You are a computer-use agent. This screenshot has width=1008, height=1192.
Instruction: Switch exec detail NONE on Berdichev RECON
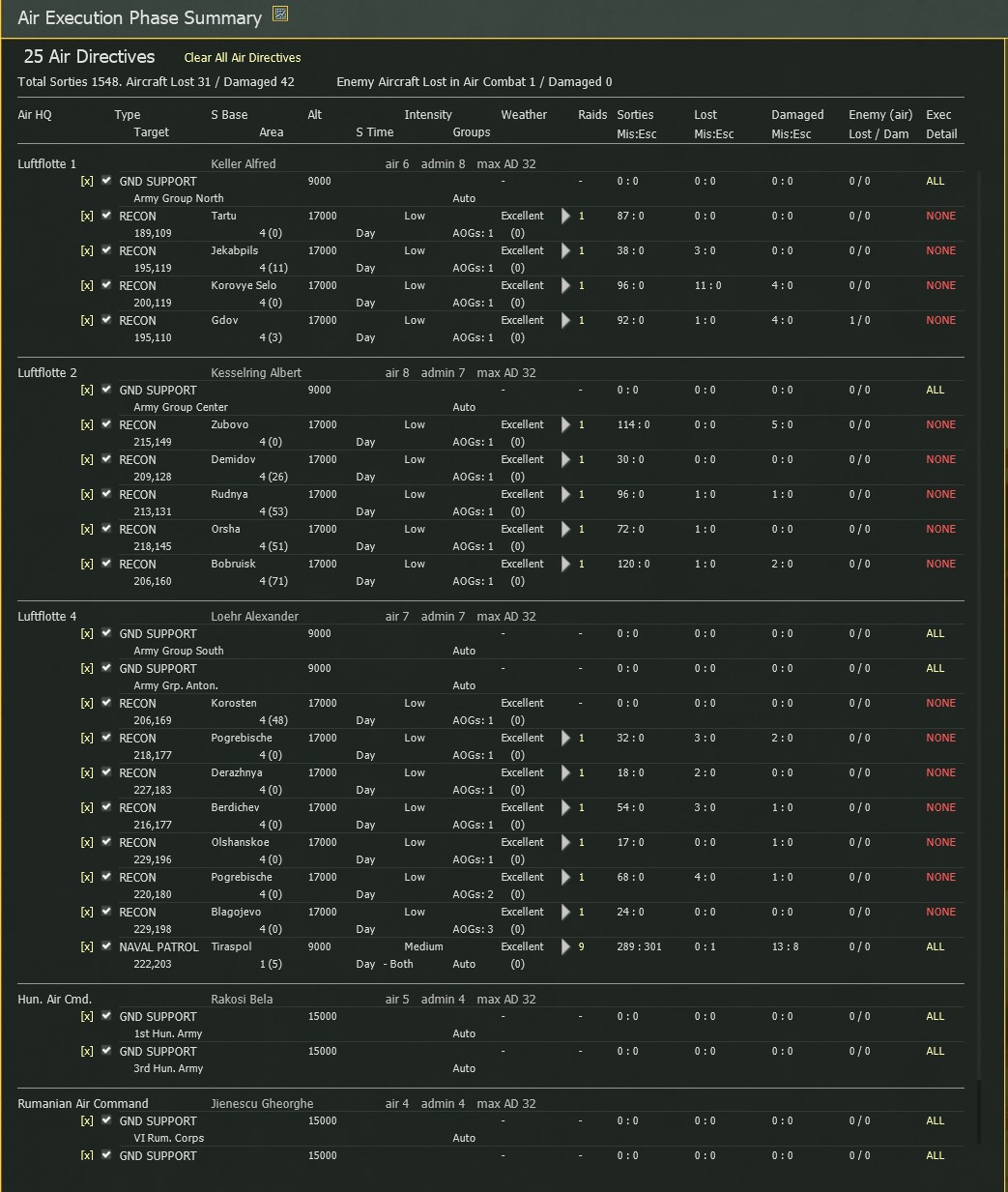(940, 808)
